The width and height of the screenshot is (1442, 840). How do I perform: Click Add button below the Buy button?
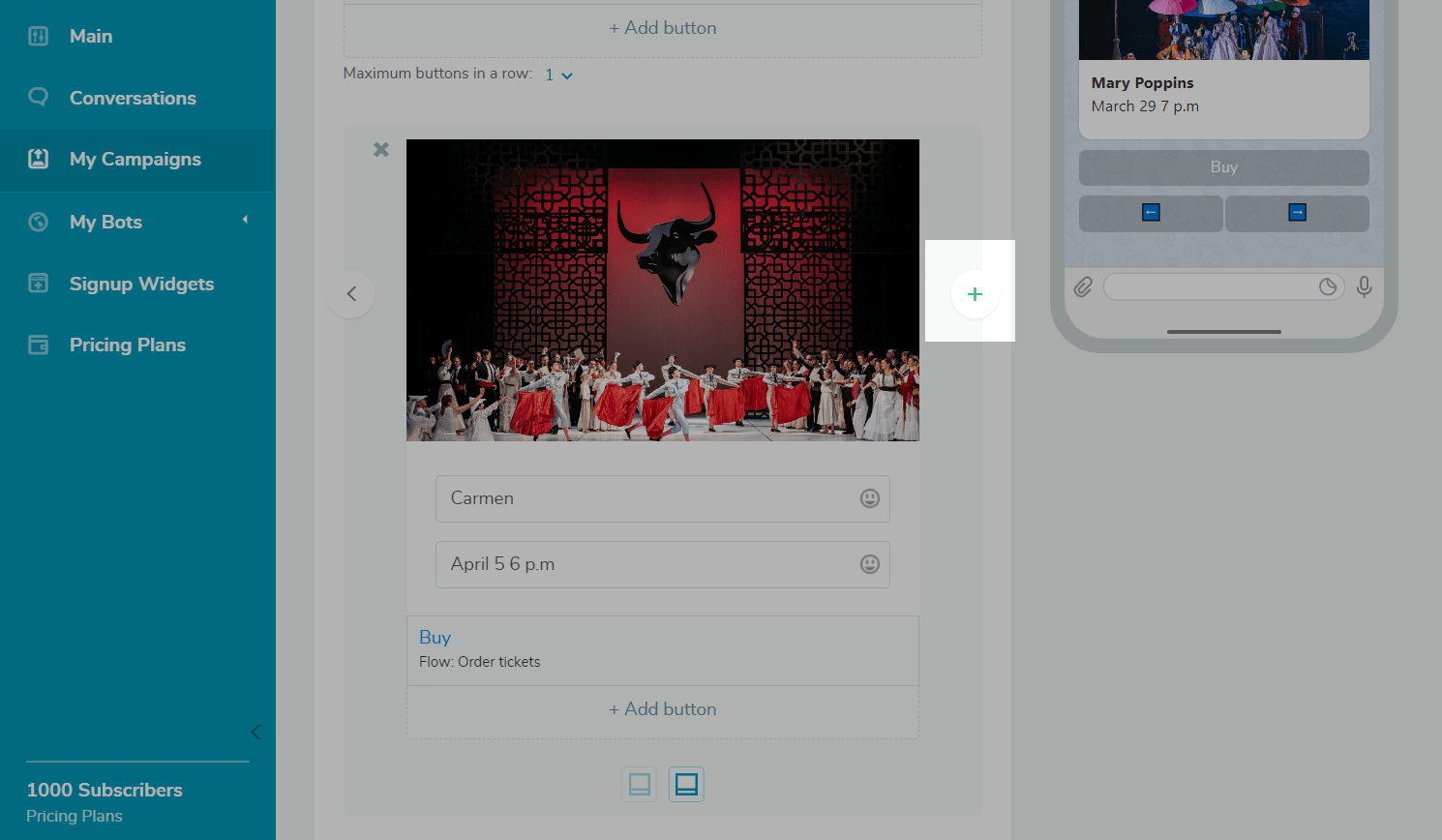[x=663, y=709]
